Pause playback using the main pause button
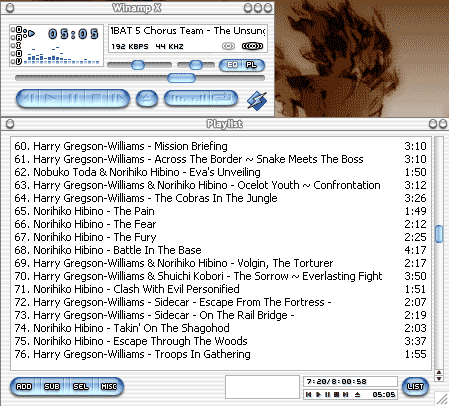 [x=73, y=99]
